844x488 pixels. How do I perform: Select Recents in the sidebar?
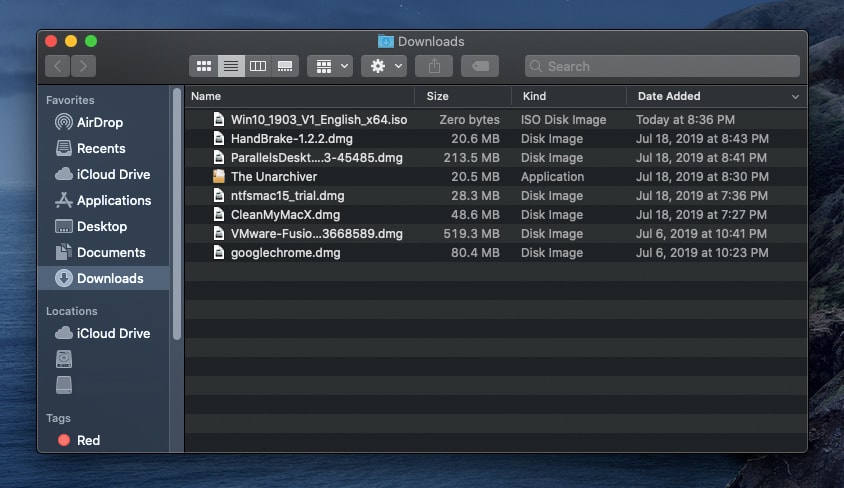(x=101, y=148)
